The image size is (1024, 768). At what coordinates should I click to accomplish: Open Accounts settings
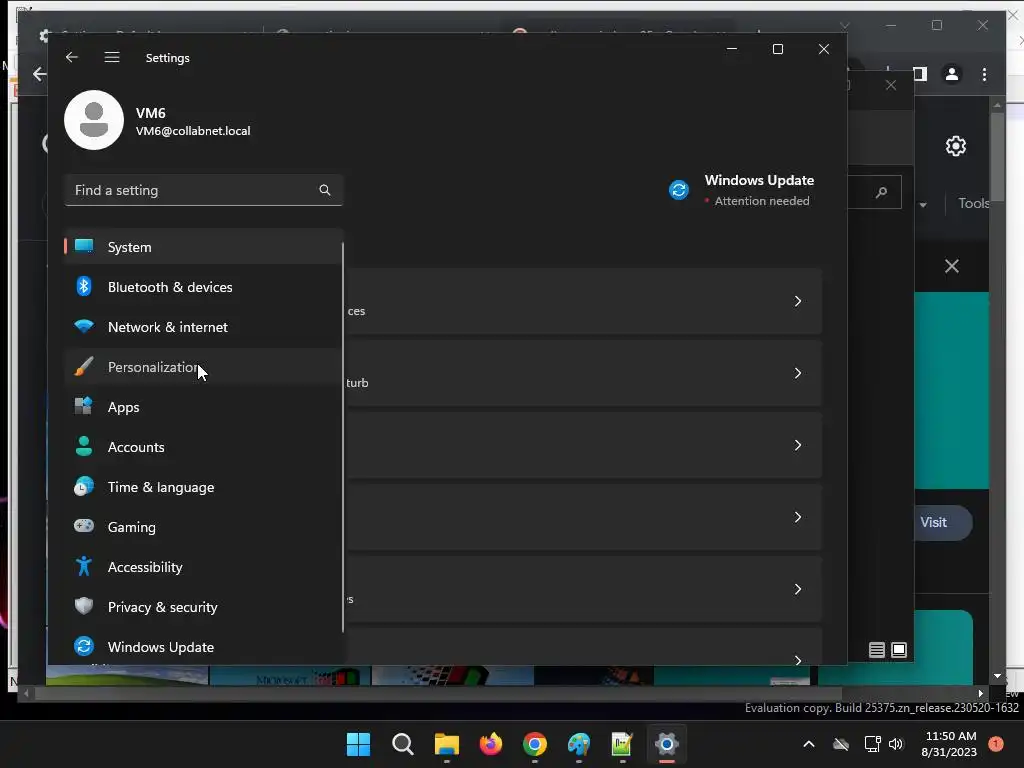[x=202, y=447]
